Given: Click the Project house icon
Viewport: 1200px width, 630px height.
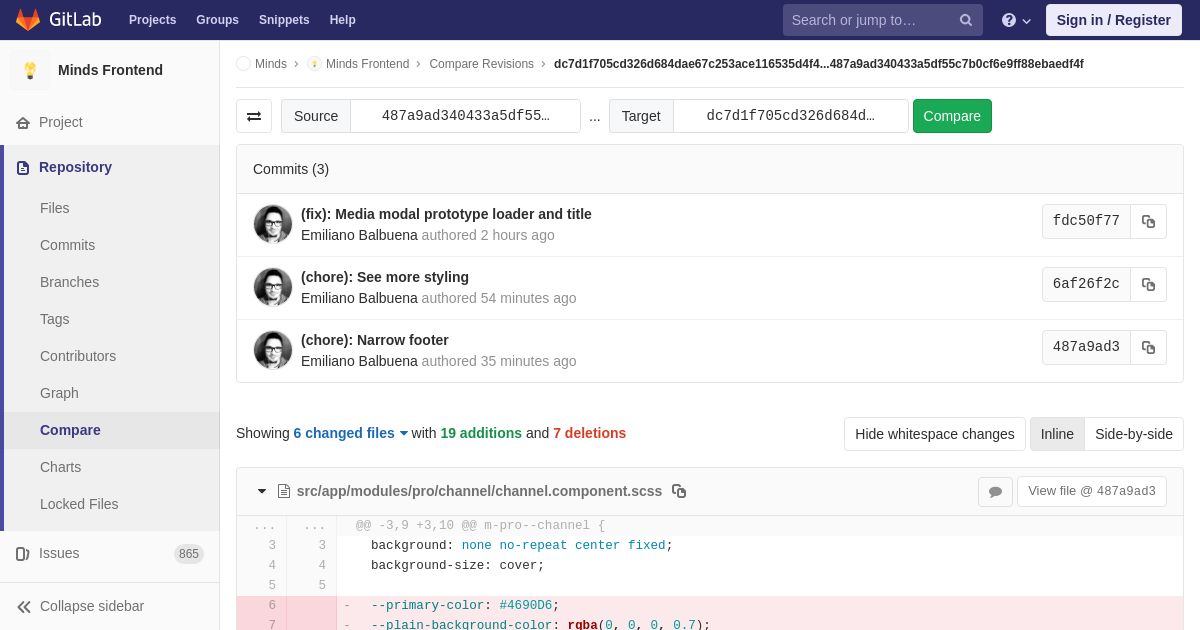Looking at the screenshot, I should pyautogui.click(x=23, y=122).
